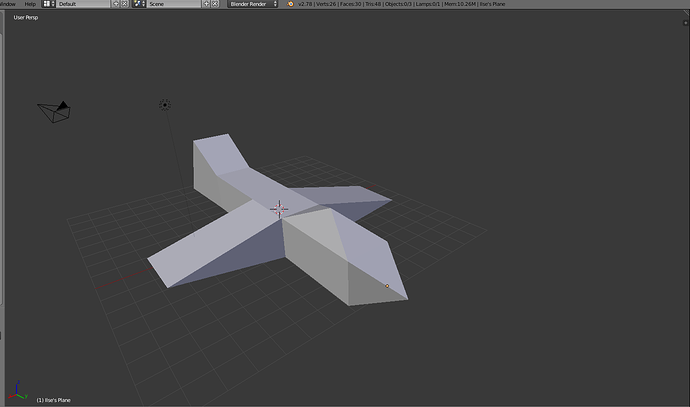Click the Verts:26 statistic in header

pyautogui.click(x=326, y=4)
